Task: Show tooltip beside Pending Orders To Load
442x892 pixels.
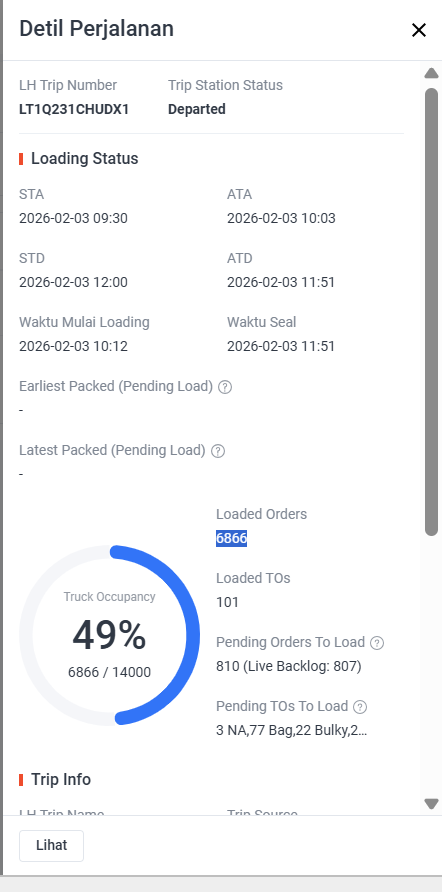Action: [377, 643]
